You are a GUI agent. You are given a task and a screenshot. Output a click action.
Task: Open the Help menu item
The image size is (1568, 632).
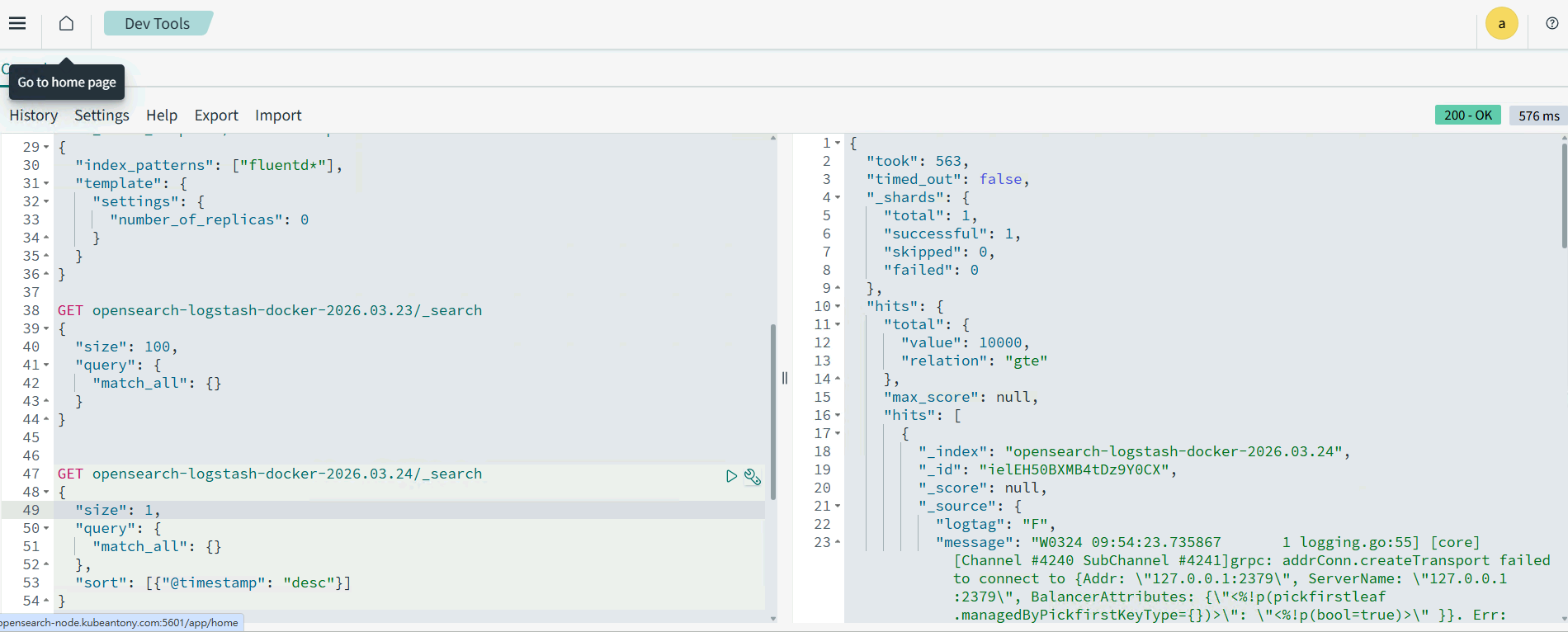pyautogui.click(x=162, y=116)
